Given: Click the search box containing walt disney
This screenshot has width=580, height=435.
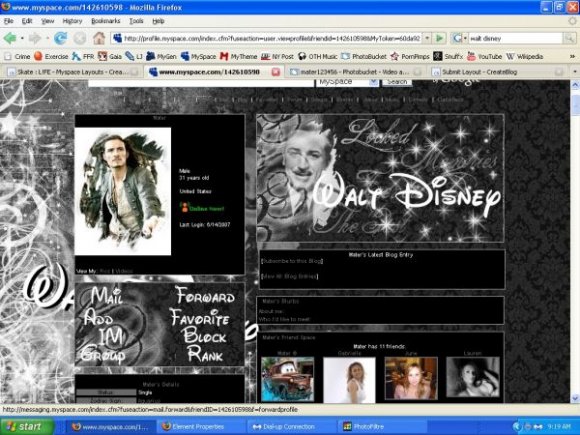Looking at the screenshot, I should (x=515, y=38).
